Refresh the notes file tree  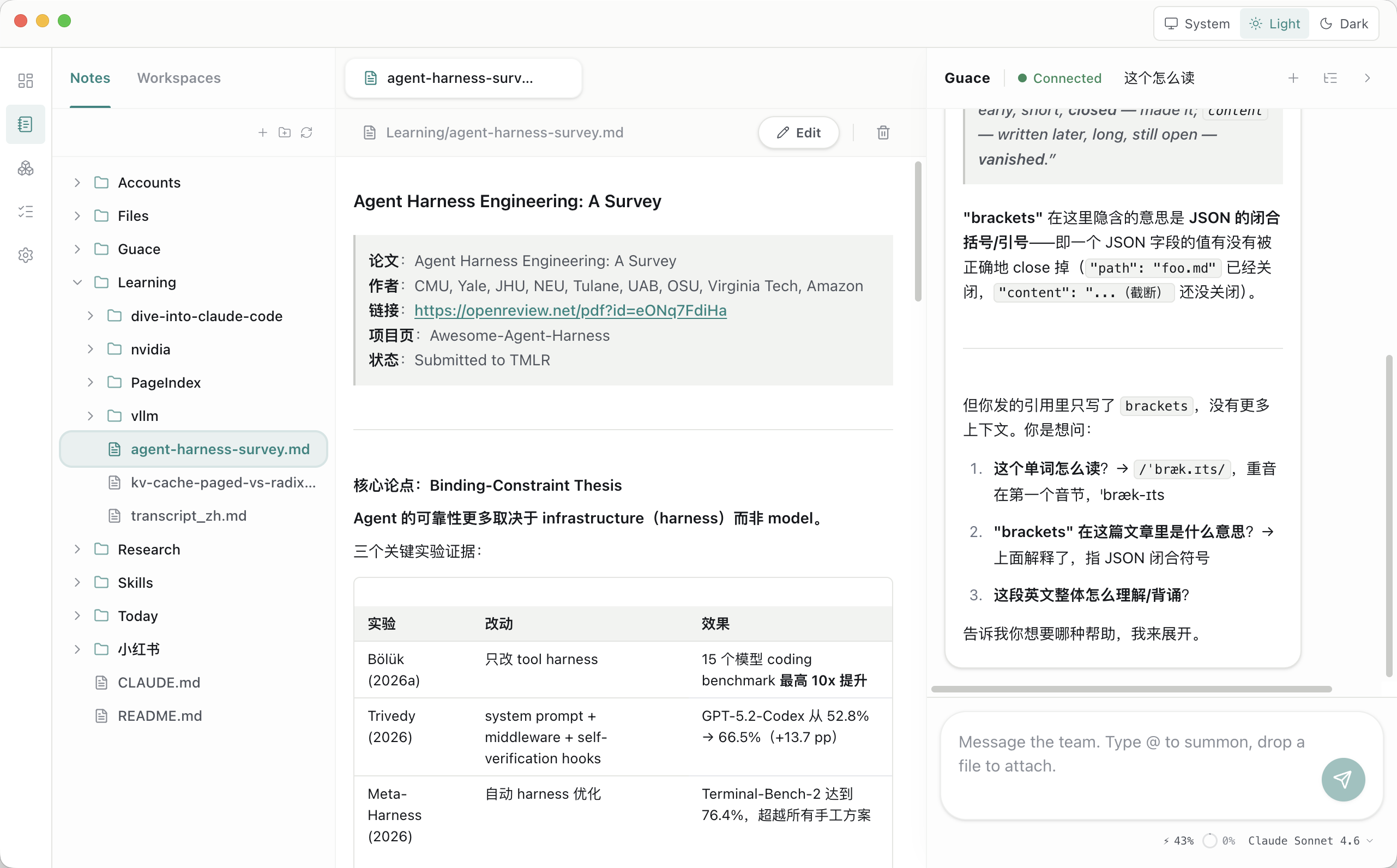pyautogui.click(x=306, y=132)
